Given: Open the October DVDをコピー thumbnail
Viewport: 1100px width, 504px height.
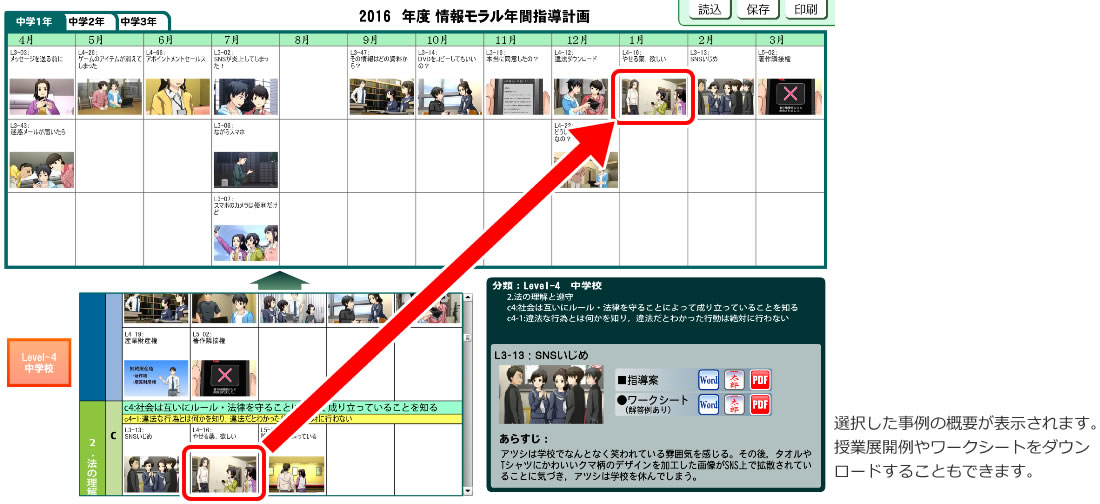Looking at the screenshot, I should (x=450, y=97).
